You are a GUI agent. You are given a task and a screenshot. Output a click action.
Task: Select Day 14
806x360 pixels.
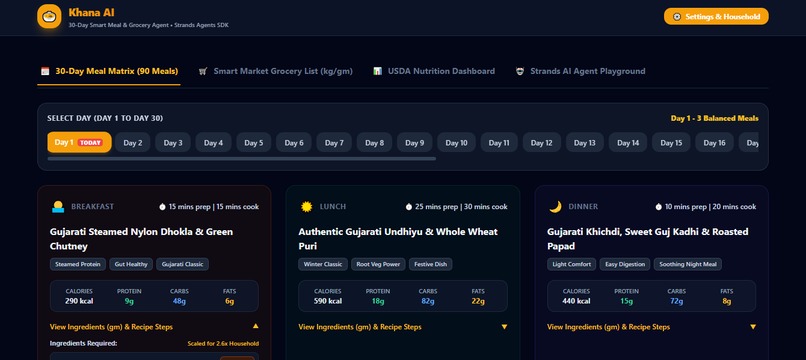[x=628, y=142]
